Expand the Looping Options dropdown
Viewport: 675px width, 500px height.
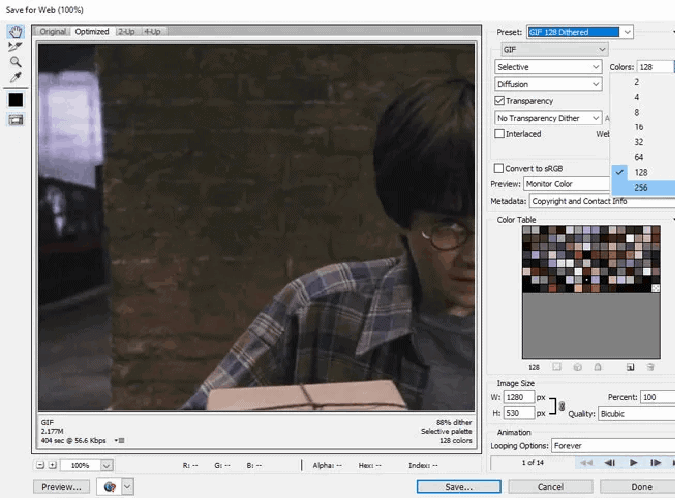click(600, 445)
